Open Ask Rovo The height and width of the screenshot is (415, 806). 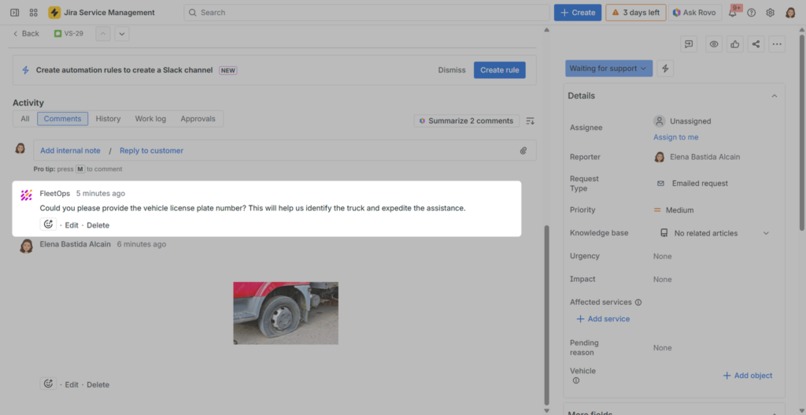694,13
